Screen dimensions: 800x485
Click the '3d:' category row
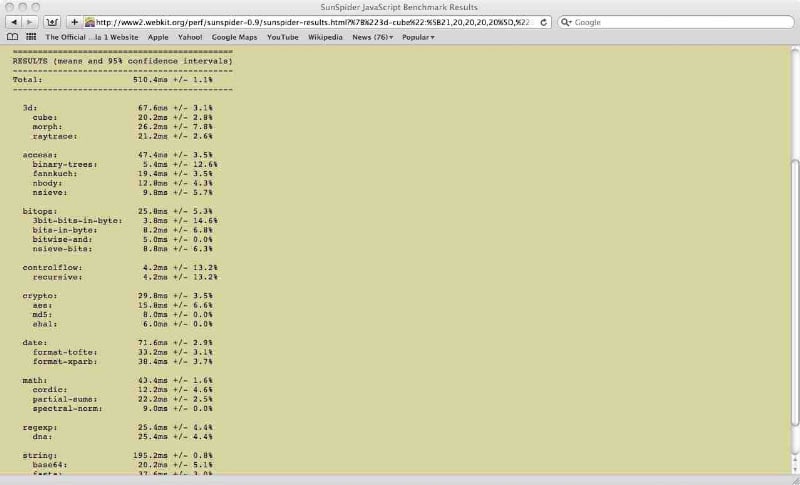click(118, 108)
